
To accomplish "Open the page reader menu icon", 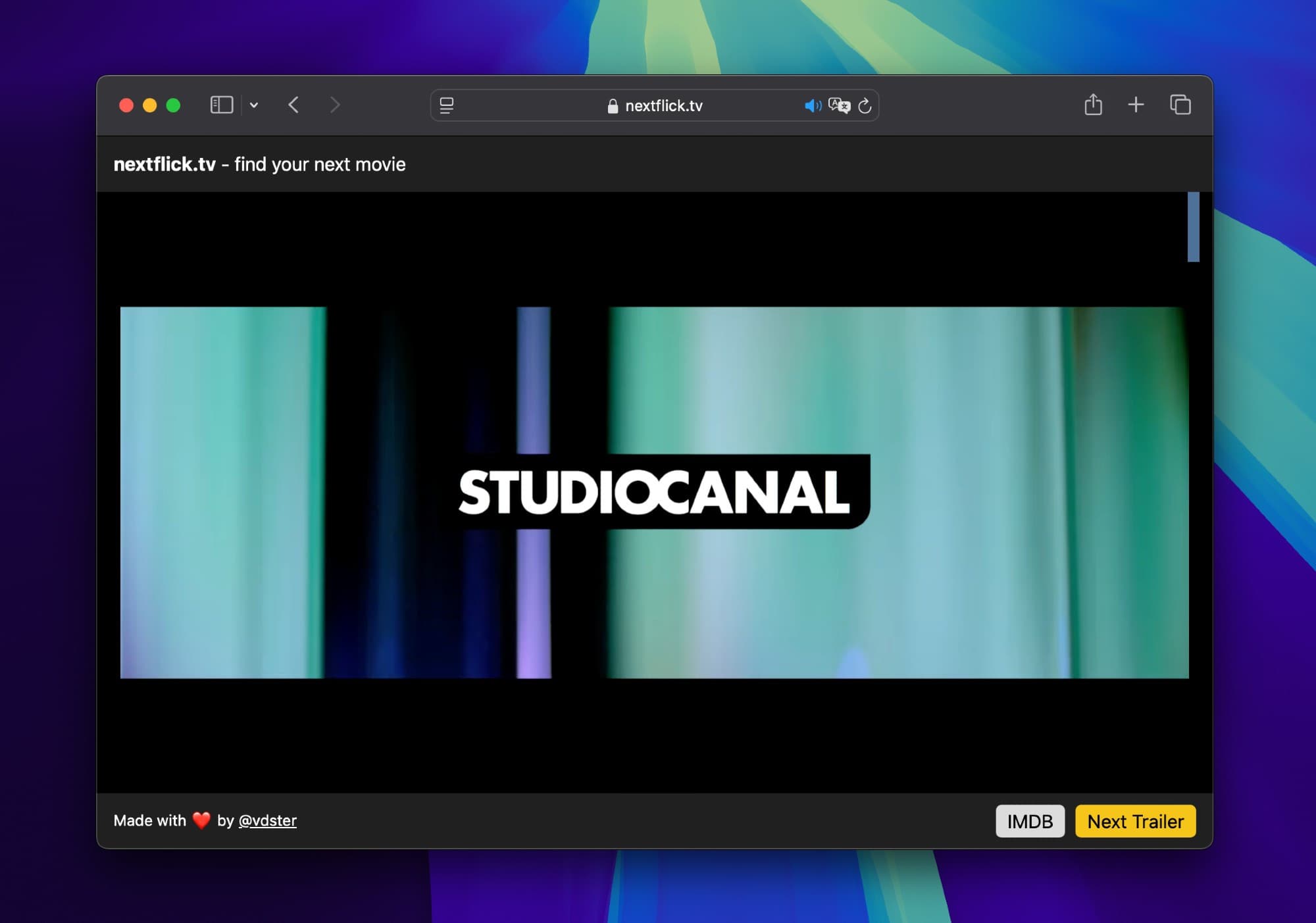I will click(x=447, y=105).
